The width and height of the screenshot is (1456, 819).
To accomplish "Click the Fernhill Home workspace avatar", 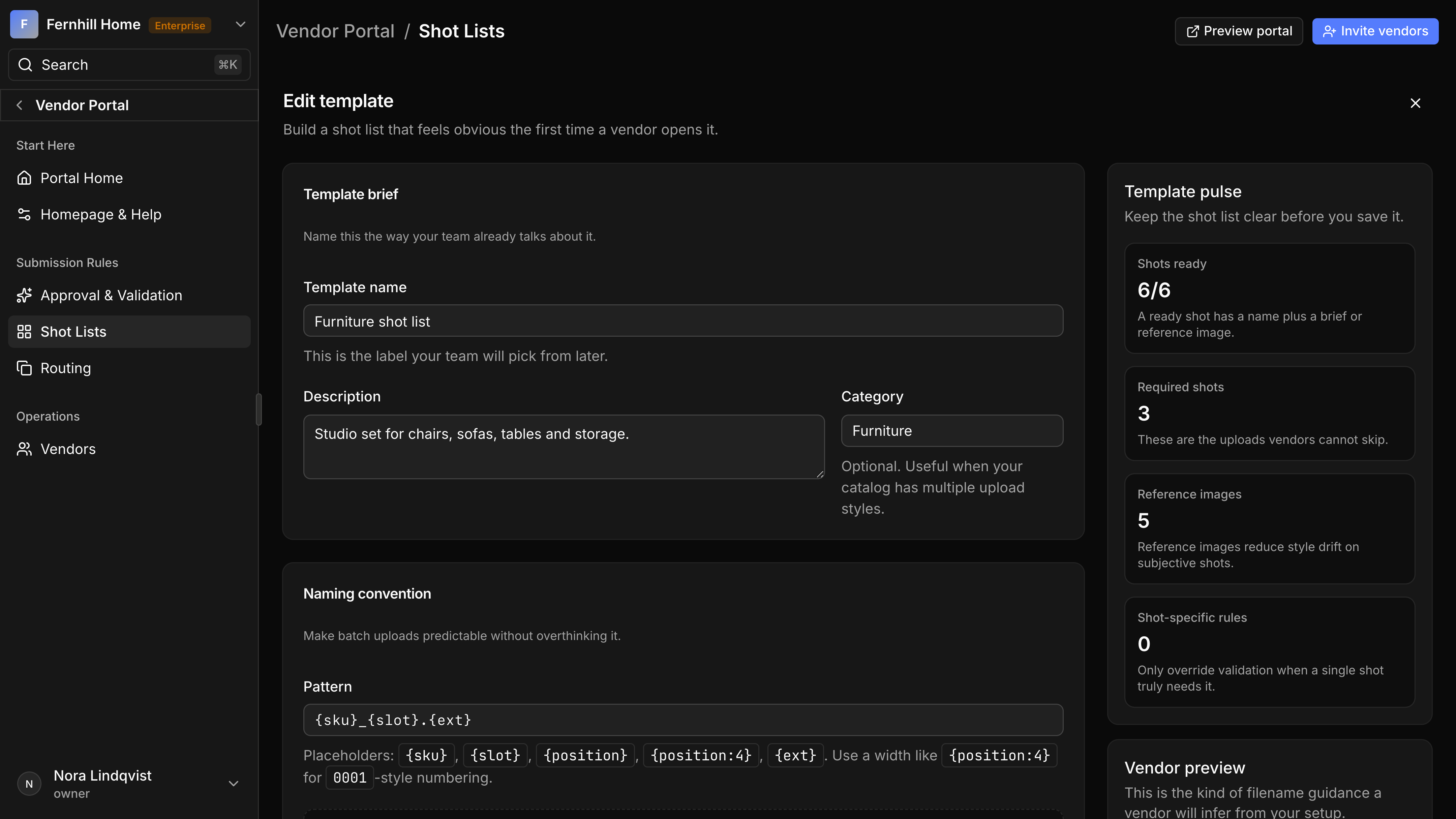I will [x=24, y=24].
